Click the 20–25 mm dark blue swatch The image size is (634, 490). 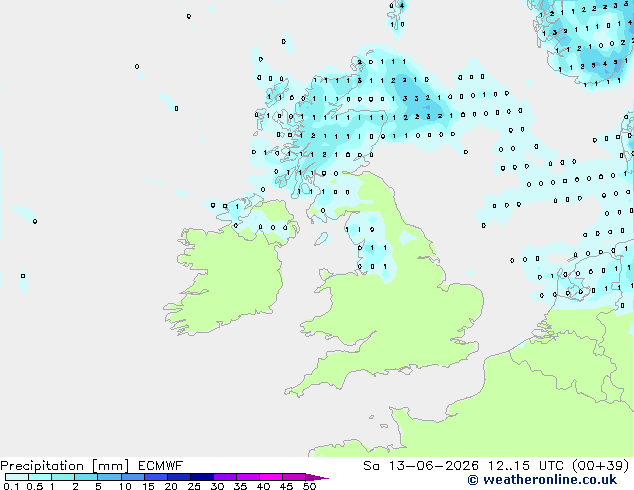coord(178,477)
